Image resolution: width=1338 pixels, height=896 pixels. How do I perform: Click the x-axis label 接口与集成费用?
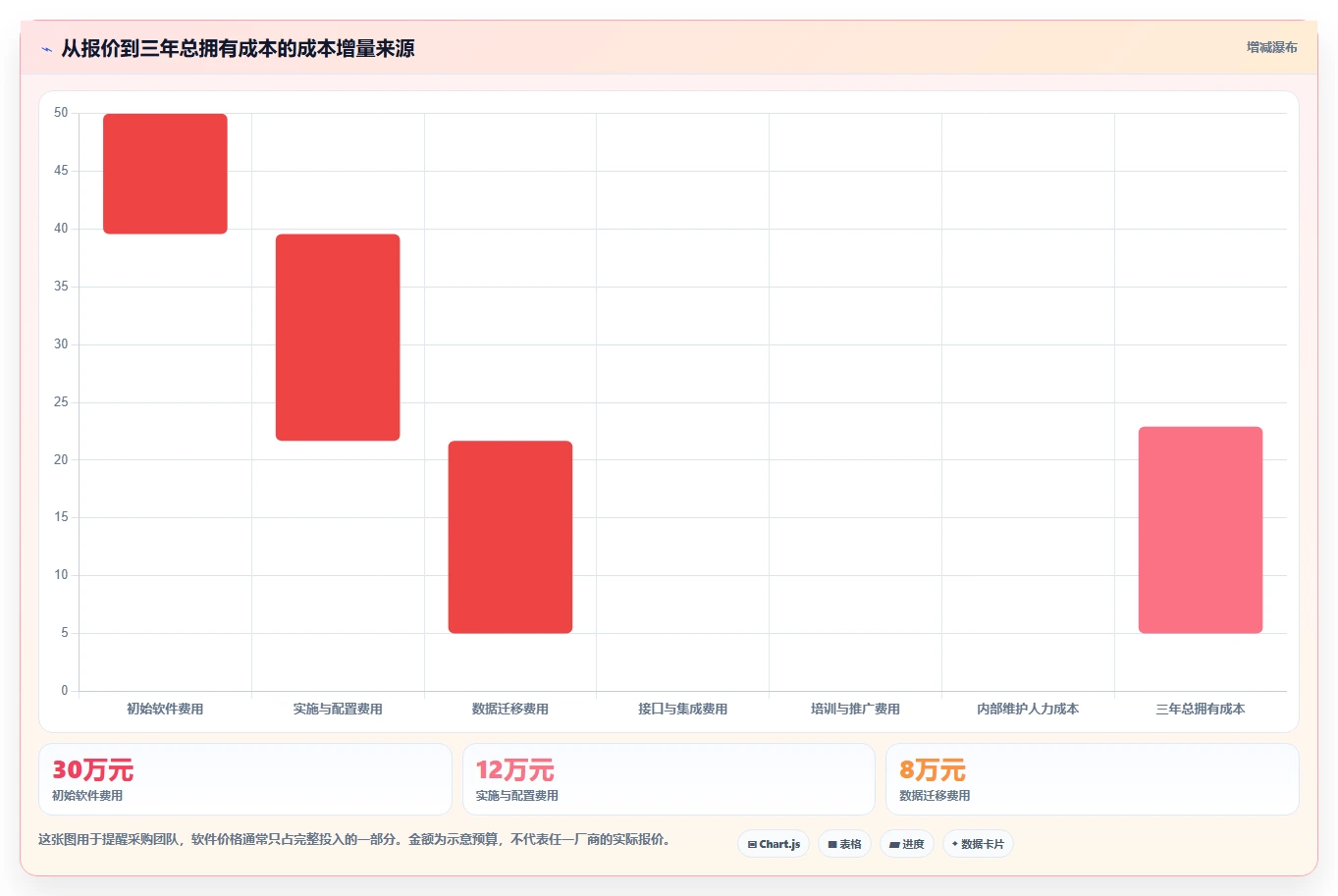tap(683, 709)
